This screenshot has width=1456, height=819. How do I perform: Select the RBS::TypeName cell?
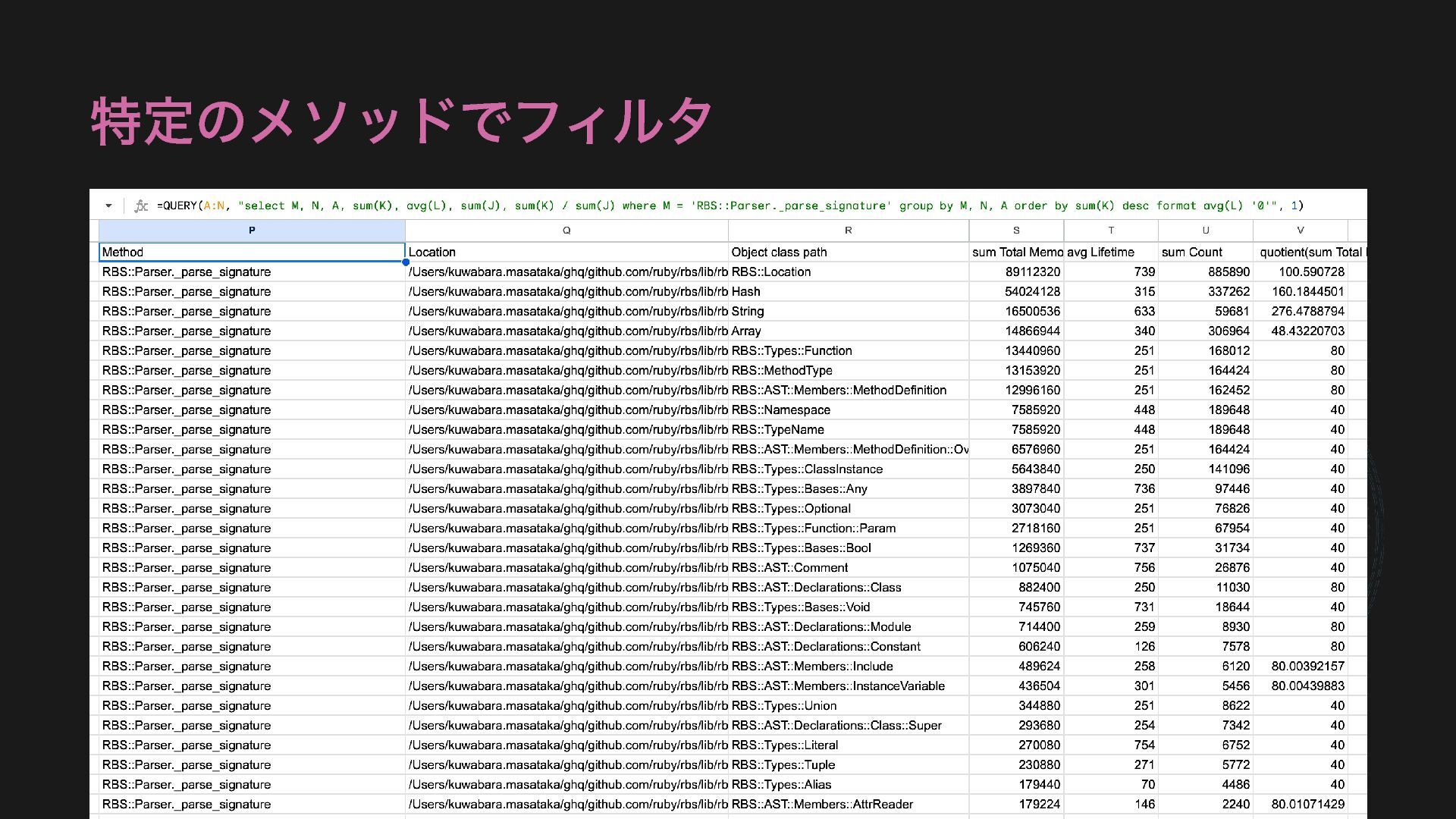(848, 430)
